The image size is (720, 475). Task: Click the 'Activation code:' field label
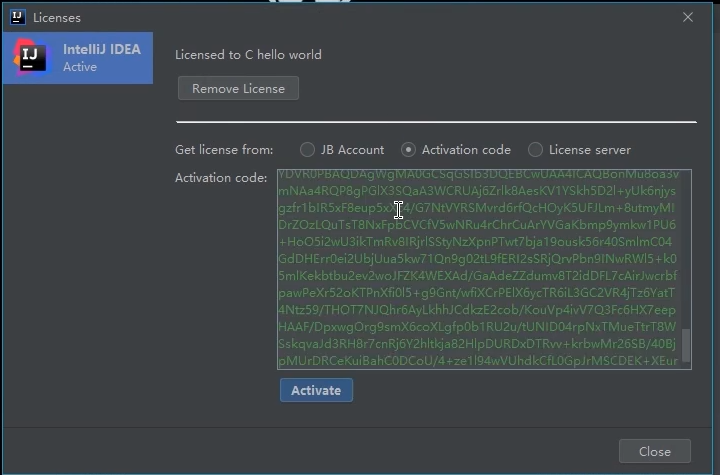(221, 178)
